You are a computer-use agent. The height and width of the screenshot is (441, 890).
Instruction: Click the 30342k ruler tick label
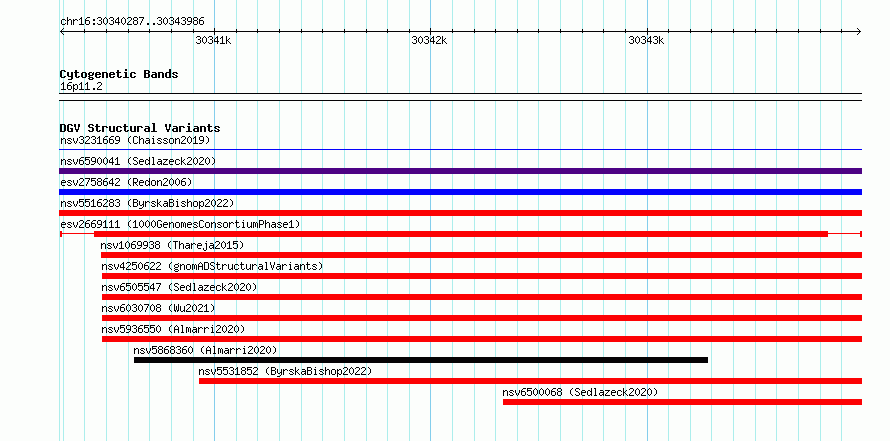430,40
